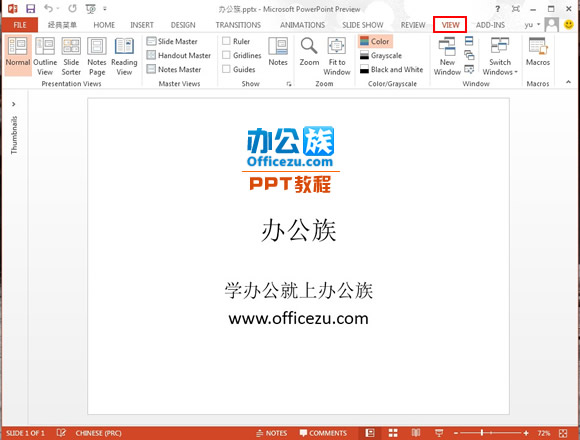The image size is (580, 440).
Task: Undo last action in quick access toolbar
Action: point(48,8)
